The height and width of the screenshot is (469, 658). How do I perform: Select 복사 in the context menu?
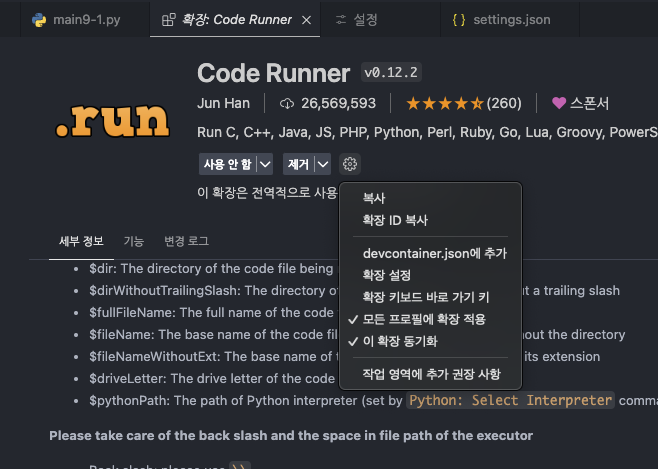pos(431,198)
